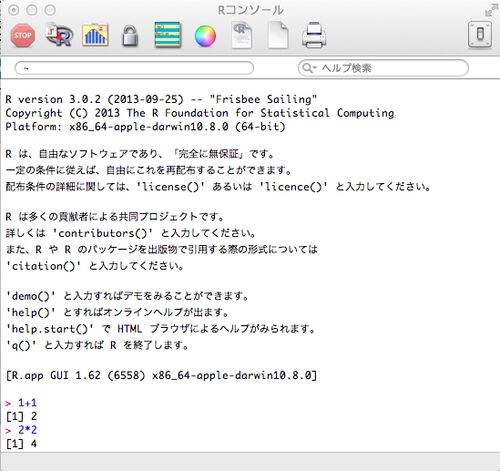
Task: Click the bottom status bar
Action: point(250,462)
